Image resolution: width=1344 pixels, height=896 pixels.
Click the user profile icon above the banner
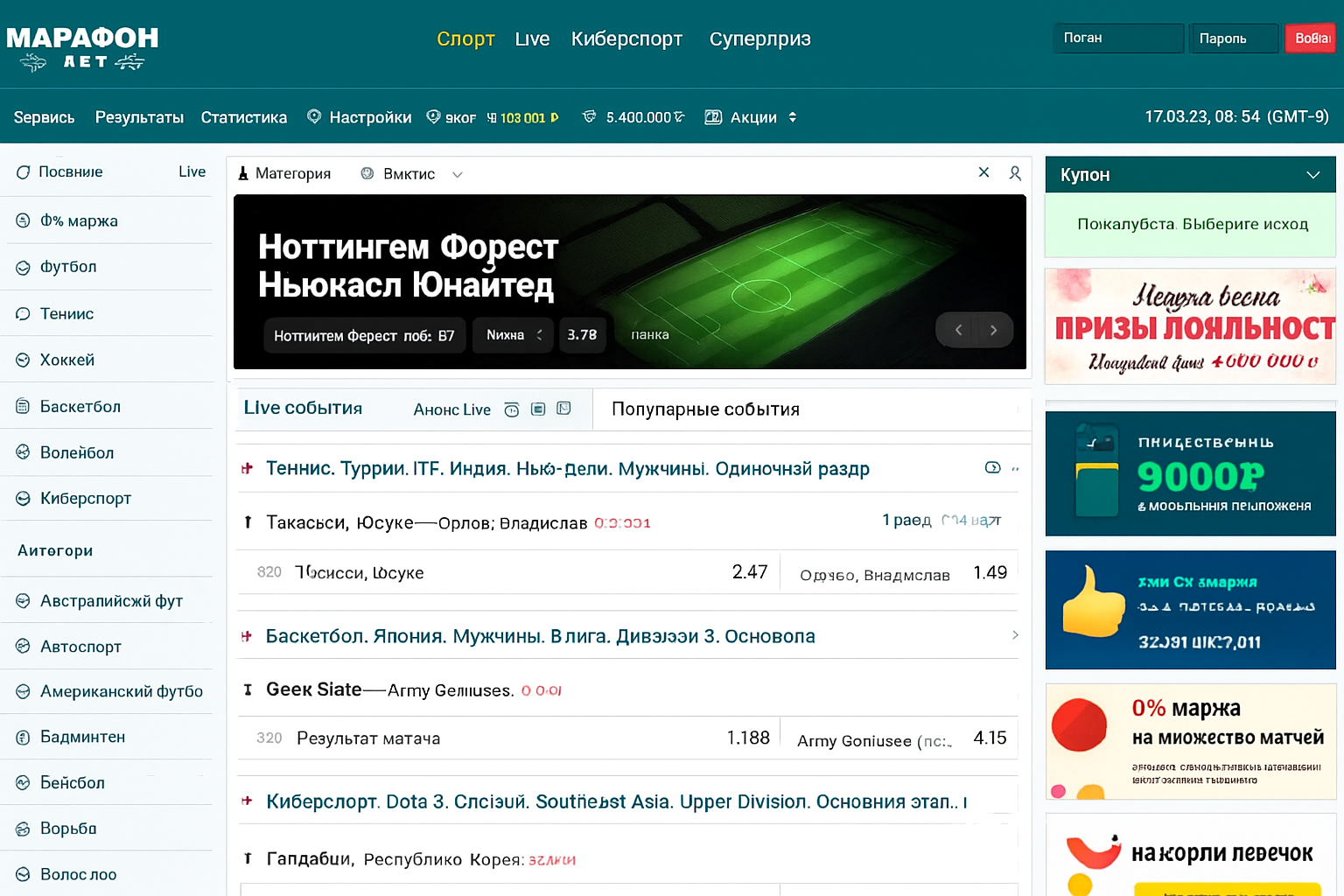[x=1015, y=173]
